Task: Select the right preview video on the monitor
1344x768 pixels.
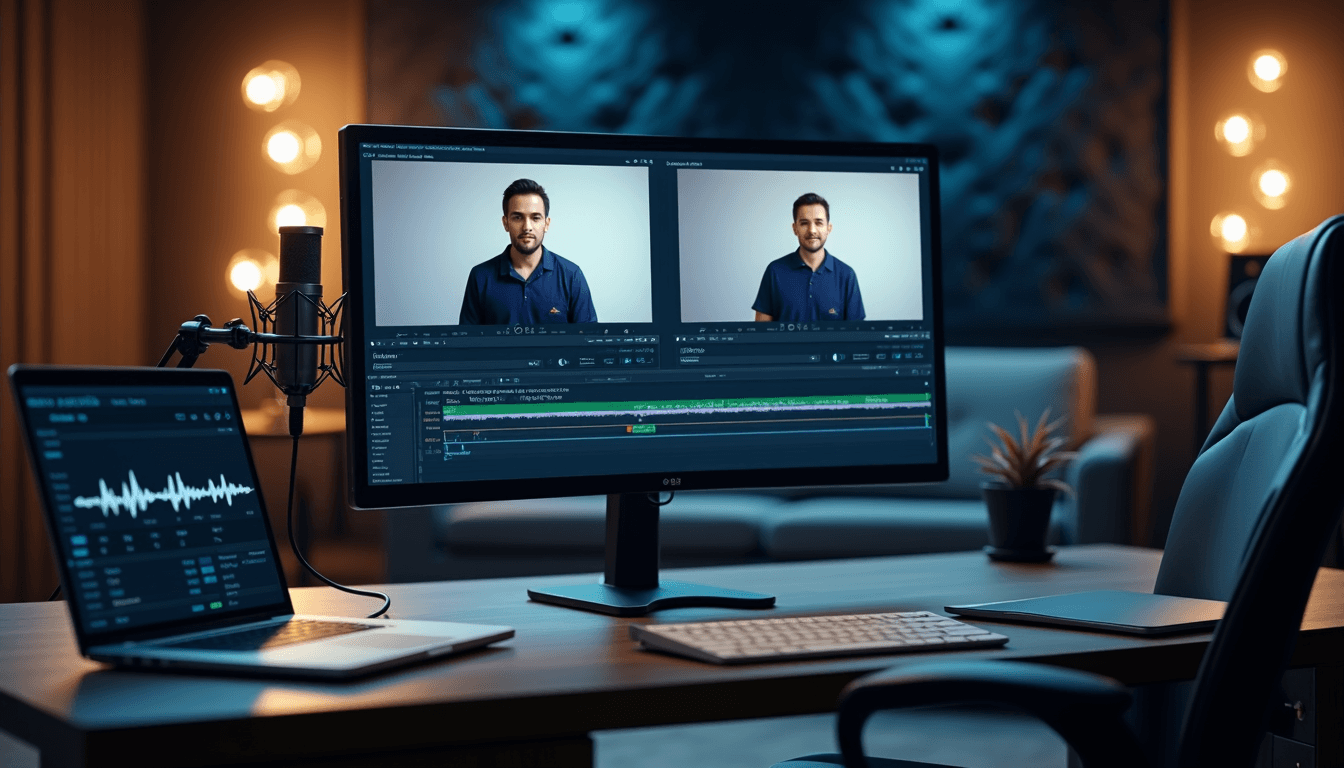Action: click(800, 244)
